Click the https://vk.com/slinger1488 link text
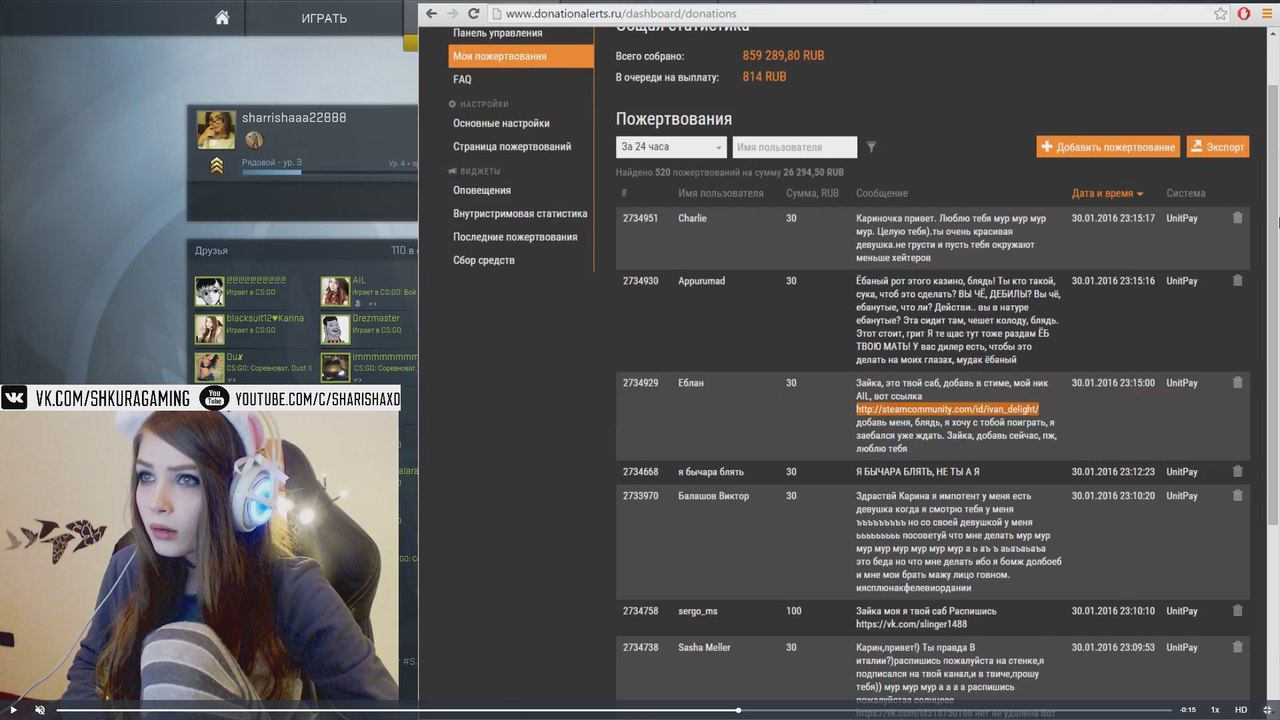Screen dimensions: 1280x720 pyautogui.click(x=911, y=624)
